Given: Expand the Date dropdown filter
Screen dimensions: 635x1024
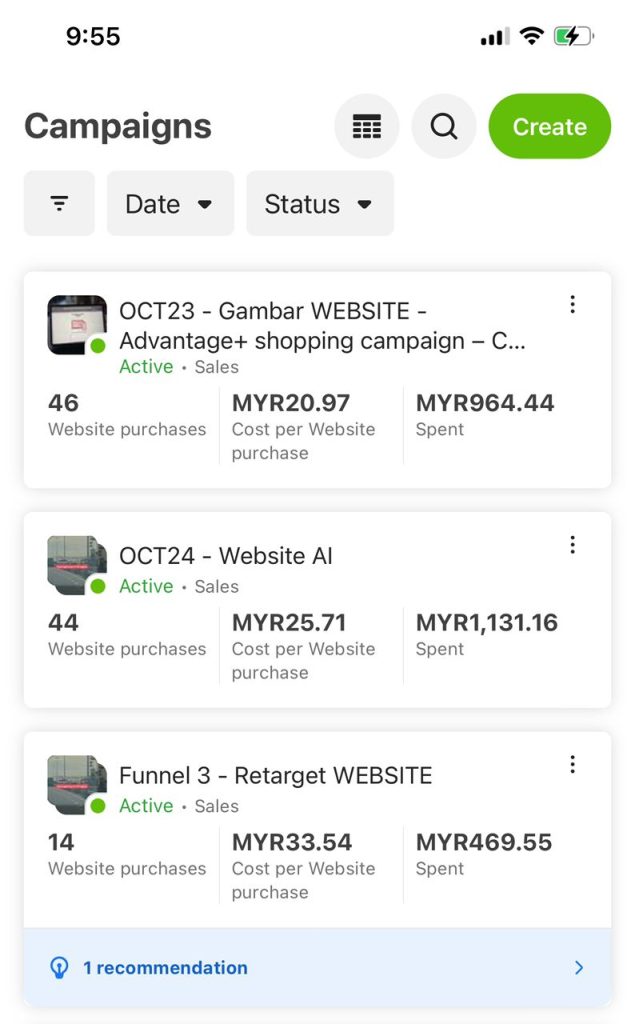Looking at the screenshot, I should point(170,204).
